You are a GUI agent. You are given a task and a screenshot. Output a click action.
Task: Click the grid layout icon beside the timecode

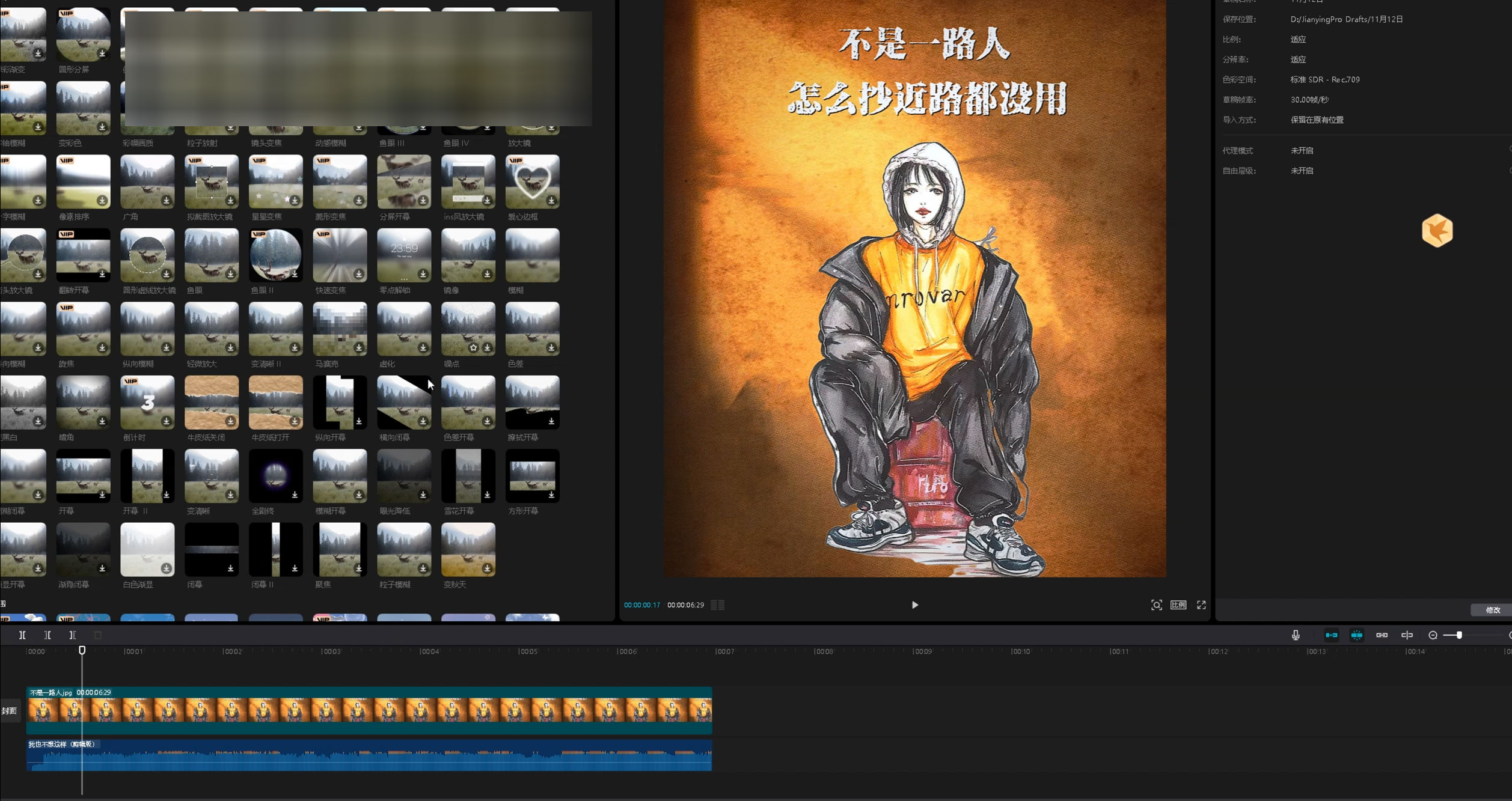click(717, 605)
